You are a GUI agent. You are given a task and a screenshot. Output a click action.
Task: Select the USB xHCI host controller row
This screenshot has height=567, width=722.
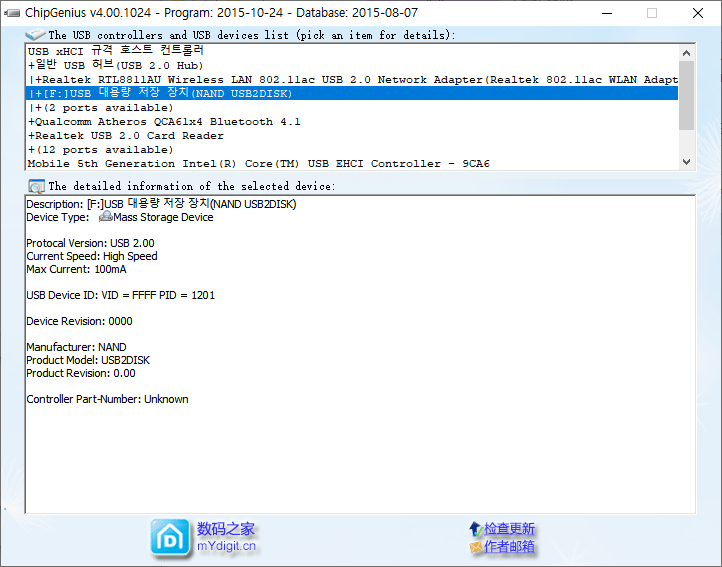(x=352, y=51)
